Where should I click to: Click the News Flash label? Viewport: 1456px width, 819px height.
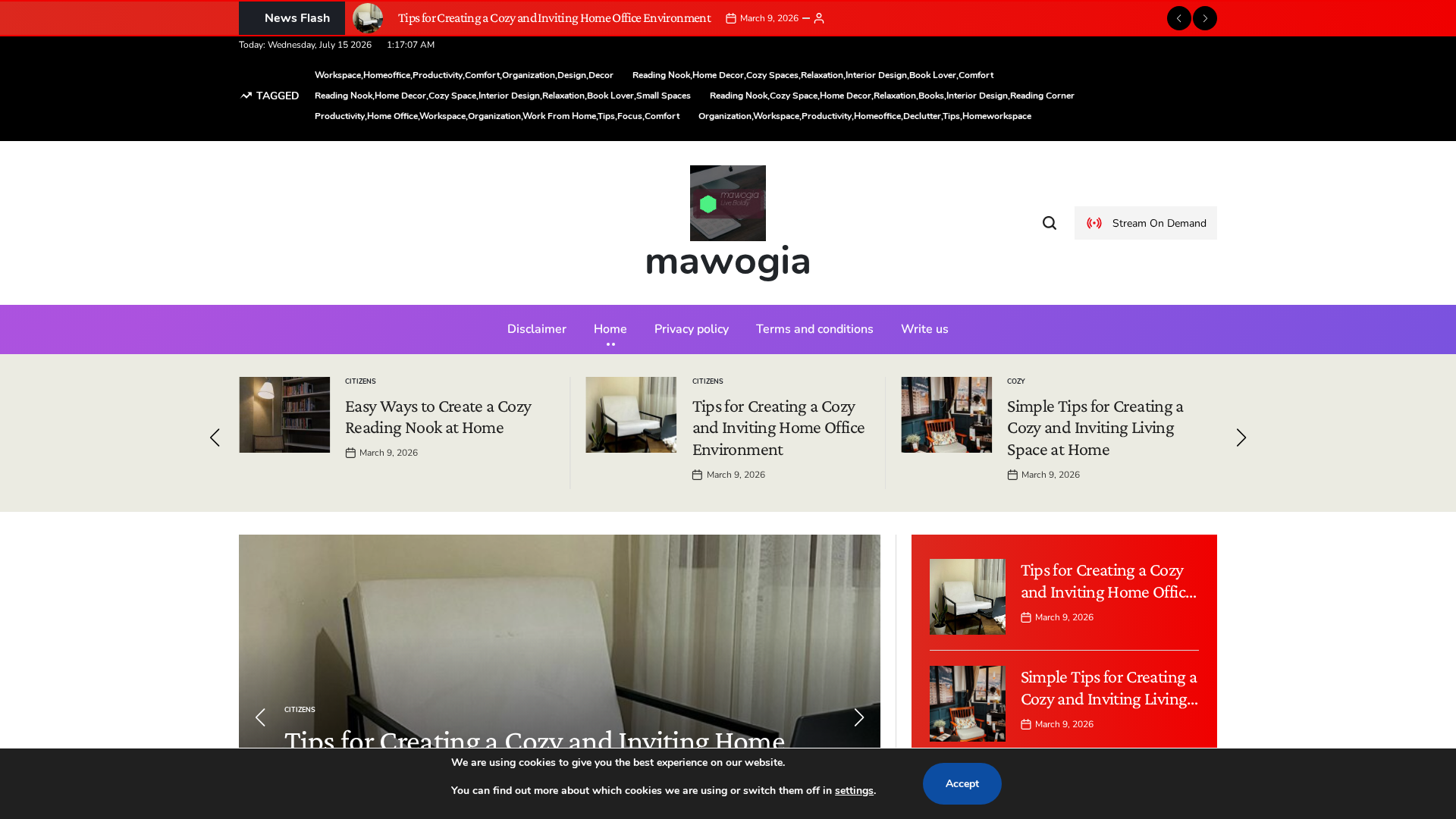pos(292,18)
